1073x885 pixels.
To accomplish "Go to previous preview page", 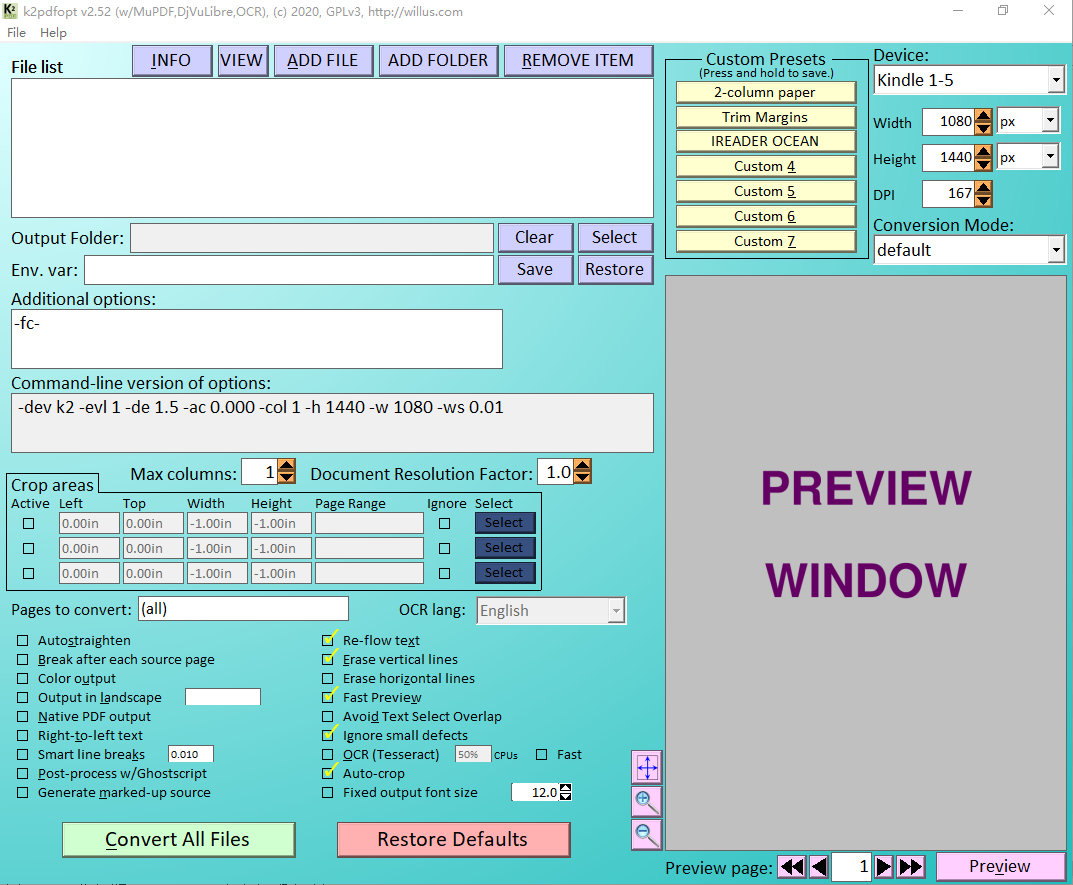I will click(x=818, y=867).
